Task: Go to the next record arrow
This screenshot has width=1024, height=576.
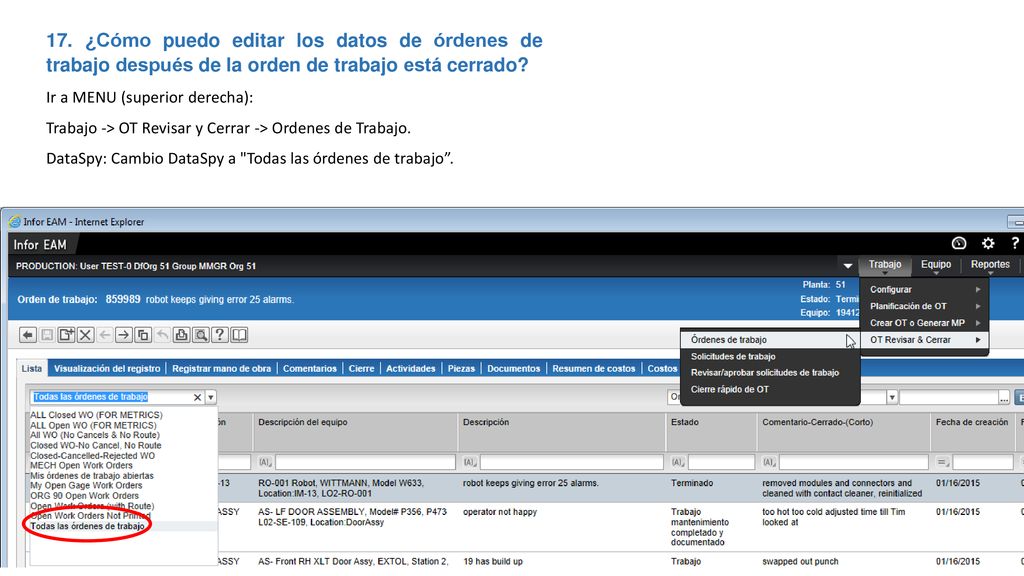Action: coord(123,335)
